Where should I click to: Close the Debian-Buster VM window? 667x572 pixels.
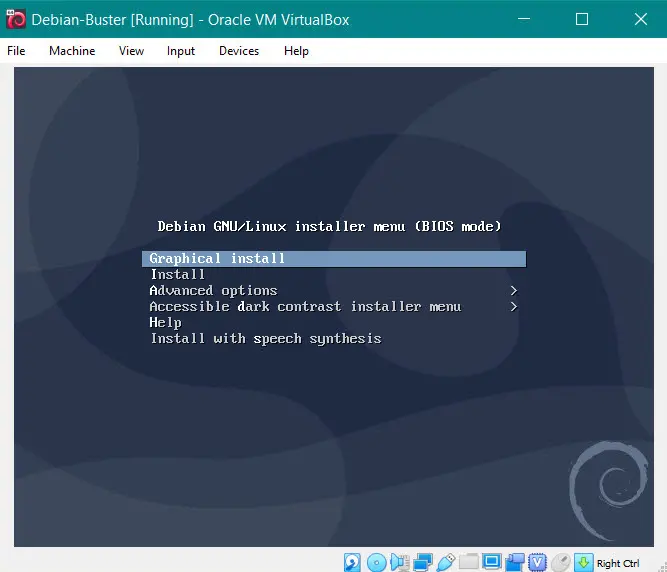641,19
